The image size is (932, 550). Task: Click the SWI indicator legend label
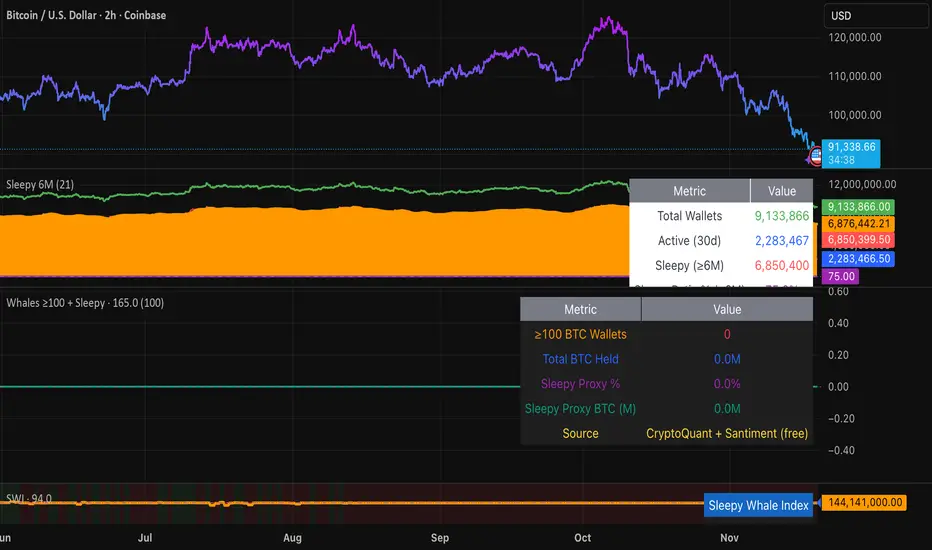(x=29, y=499)
